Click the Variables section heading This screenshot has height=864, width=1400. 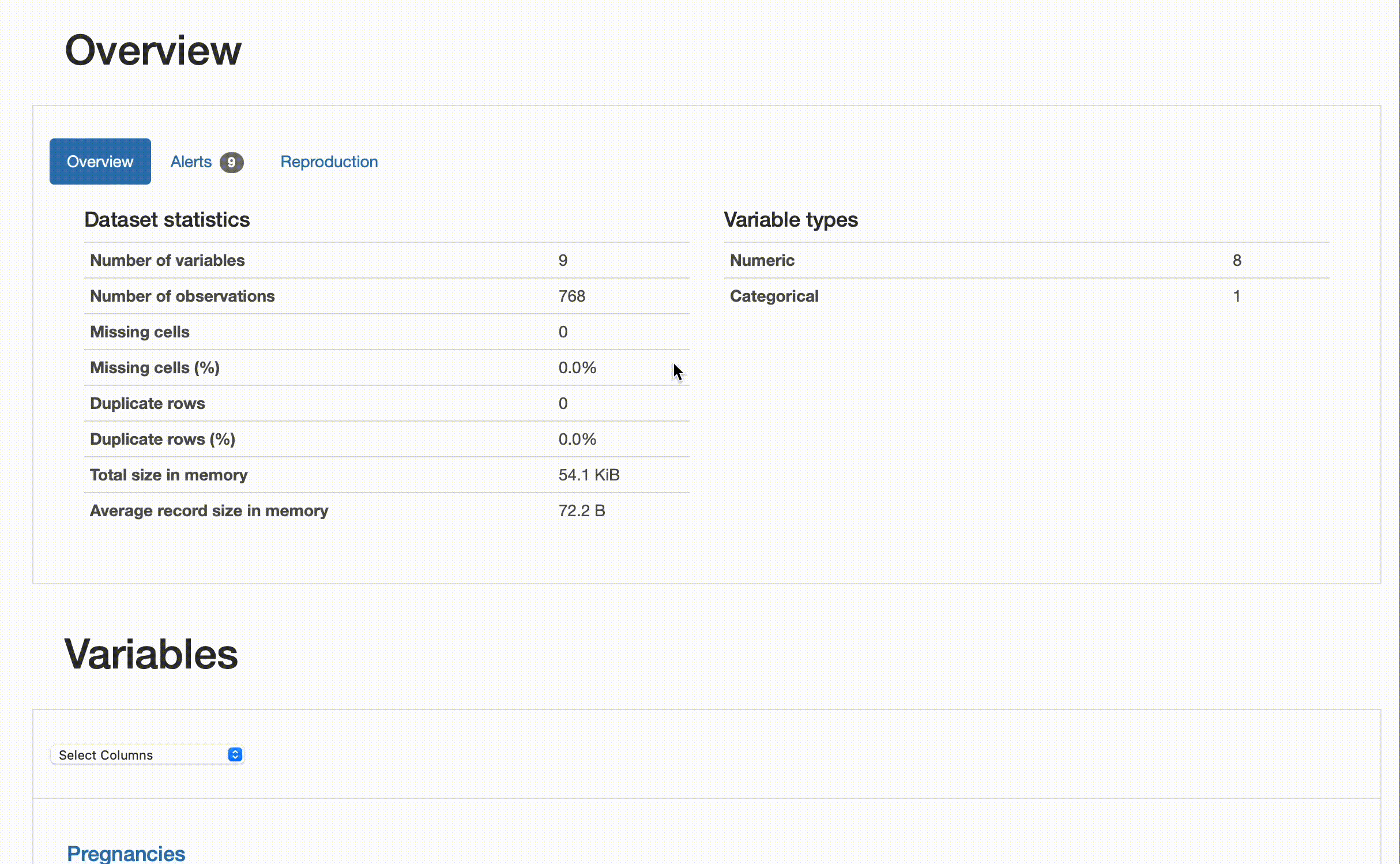[x=150, y=655]
